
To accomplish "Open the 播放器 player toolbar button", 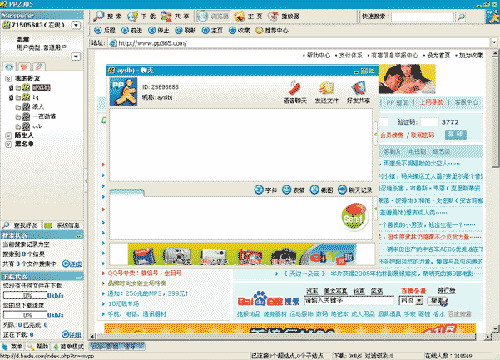I will tap(285, 16).
